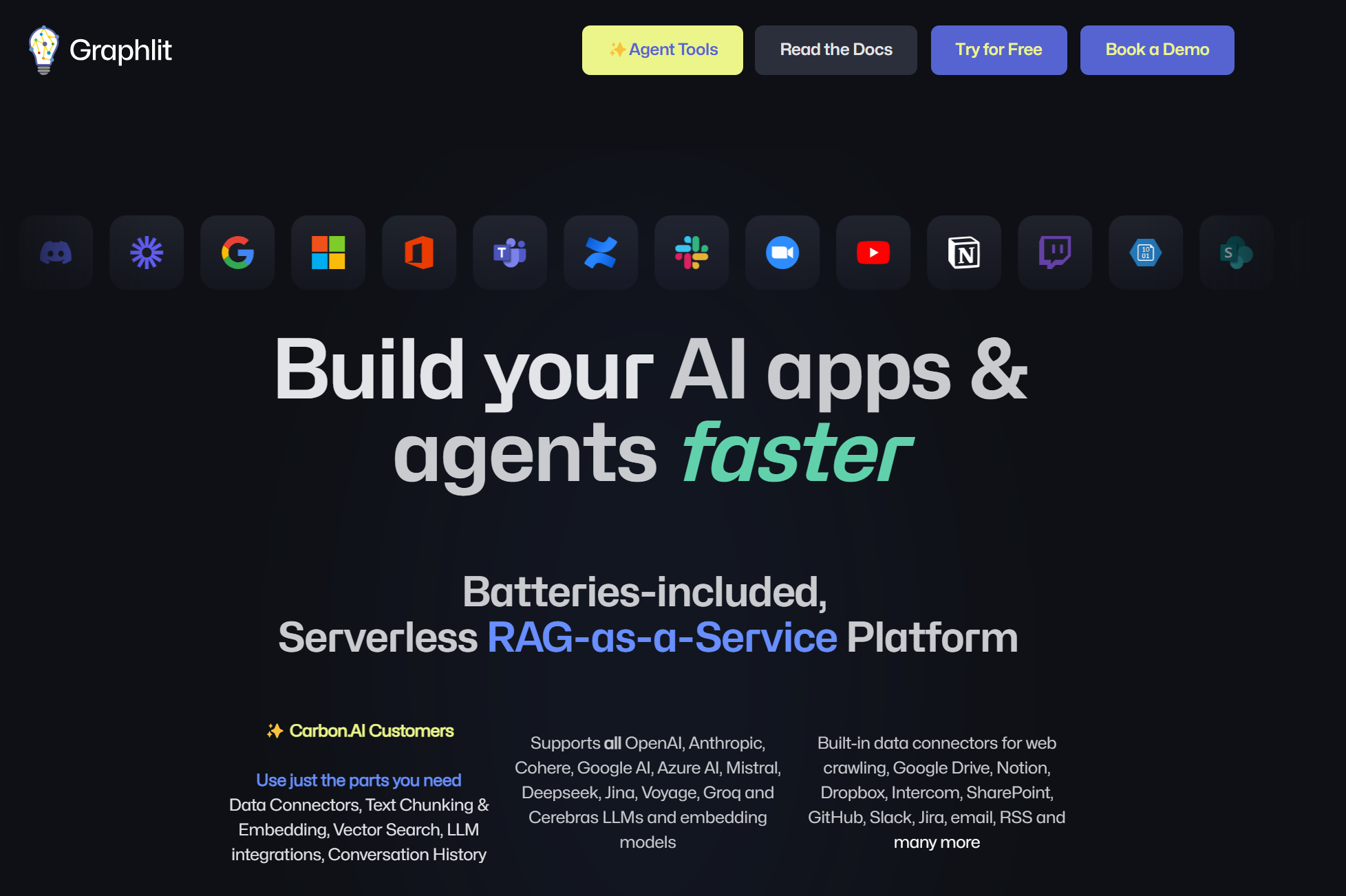The height and width of the screenshot is (896, 1346).
Task: Click the Read the Docs button
Action: [836, 49]
